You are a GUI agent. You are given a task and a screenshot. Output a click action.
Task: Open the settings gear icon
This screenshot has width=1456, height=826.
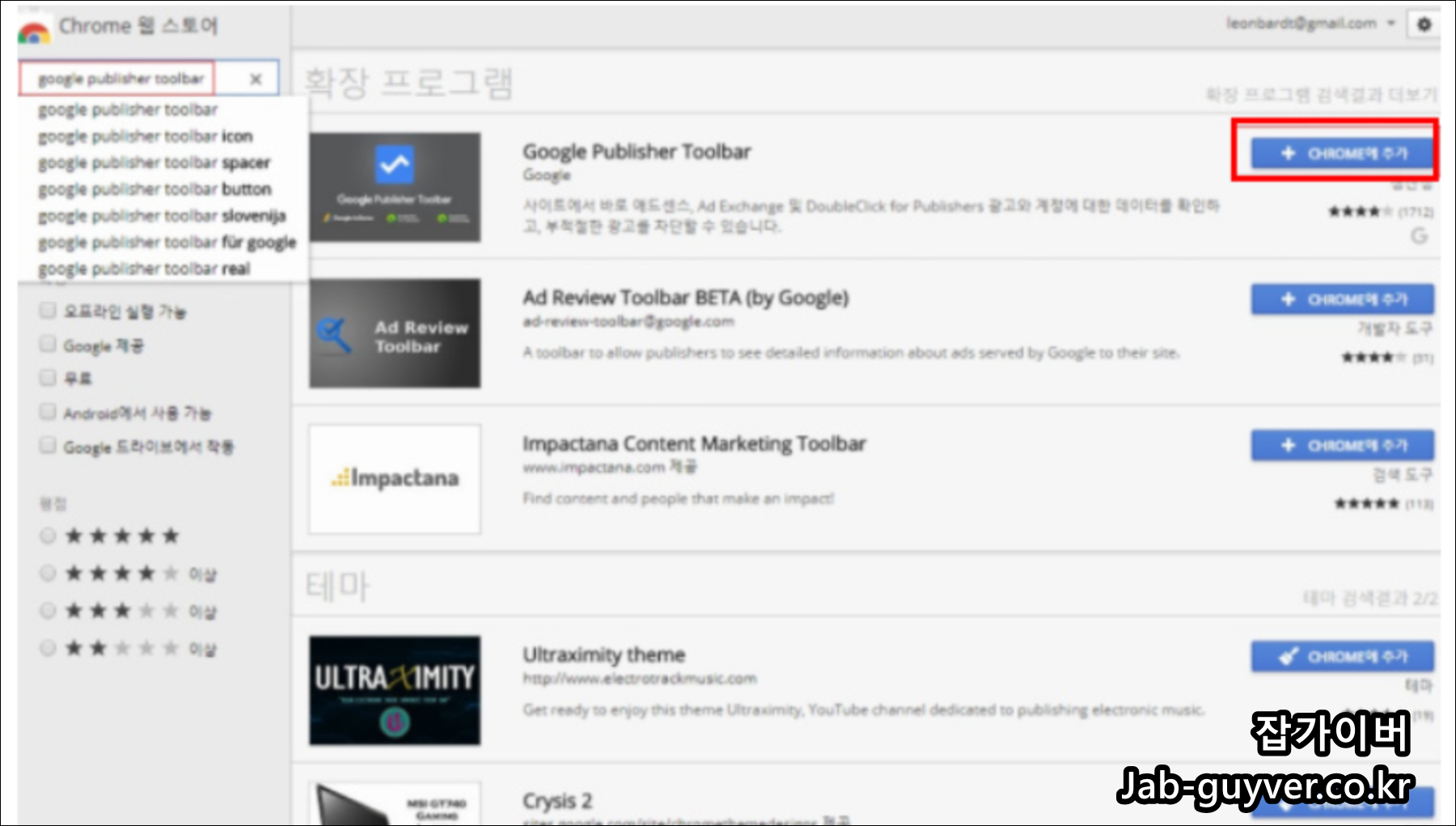click(x=1424, y=24)
